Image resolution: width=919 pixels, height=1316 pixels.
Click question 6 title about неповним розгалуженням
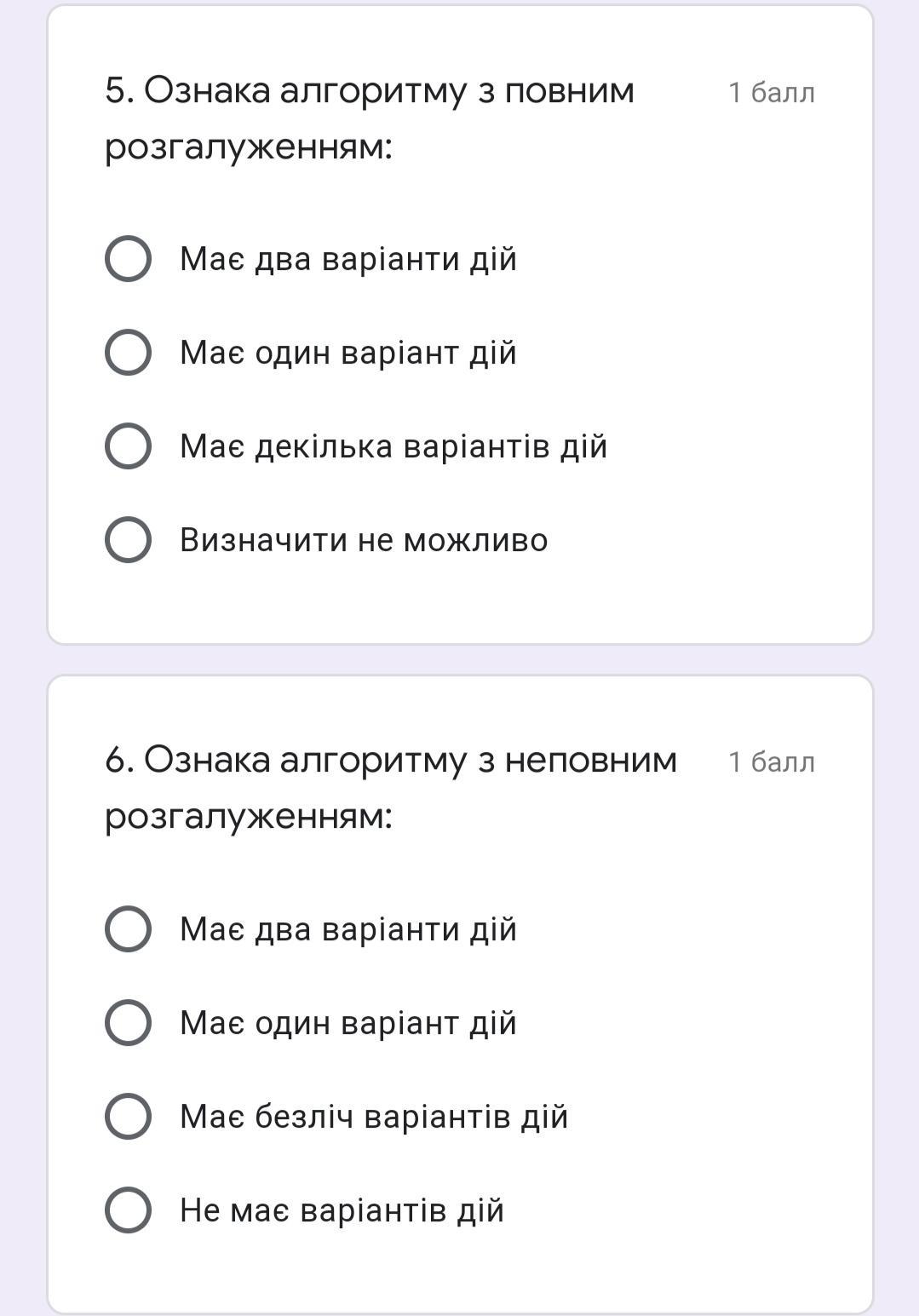(390, 788)
